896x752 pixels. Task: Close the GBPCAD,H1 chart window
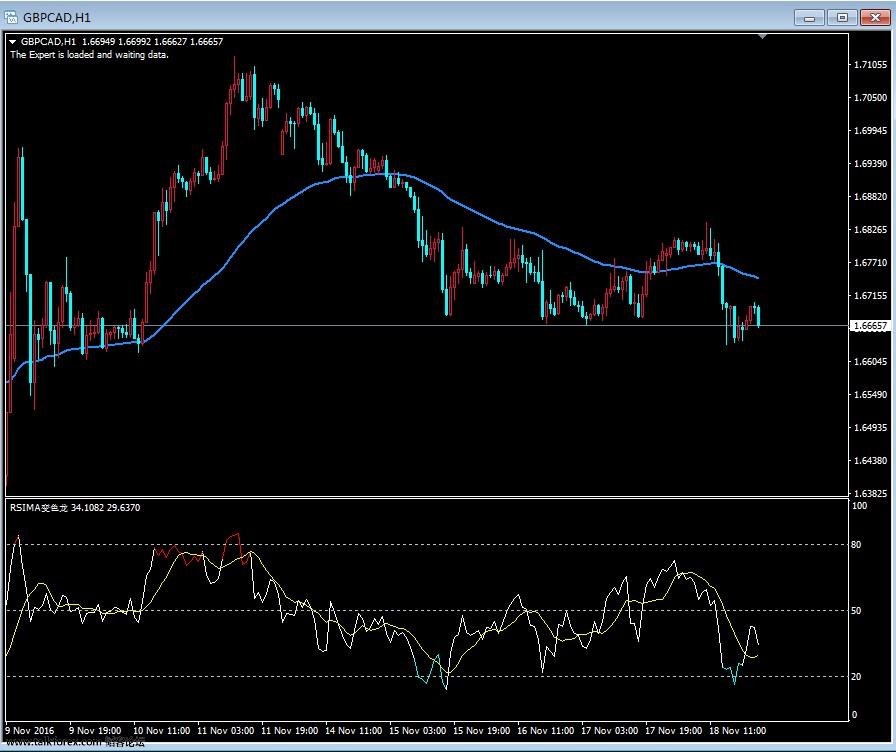[874, 18]
